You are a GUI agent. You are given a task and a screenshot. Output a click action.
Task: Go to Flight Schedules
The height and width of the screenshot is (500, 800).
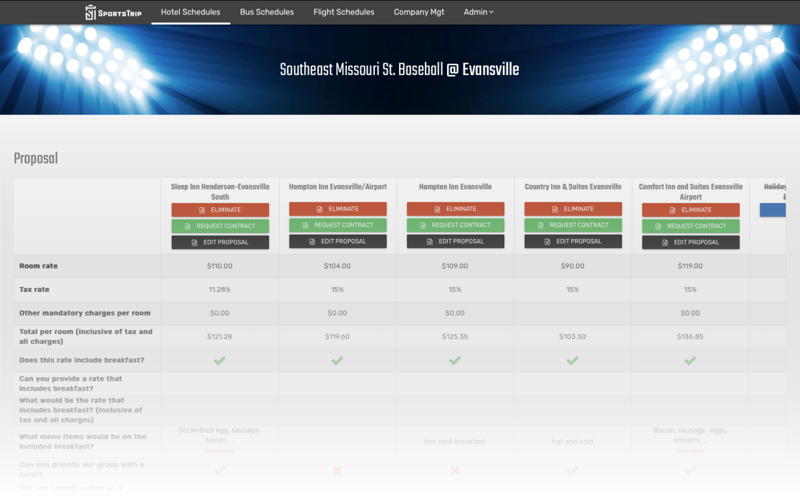click(344, 12)
